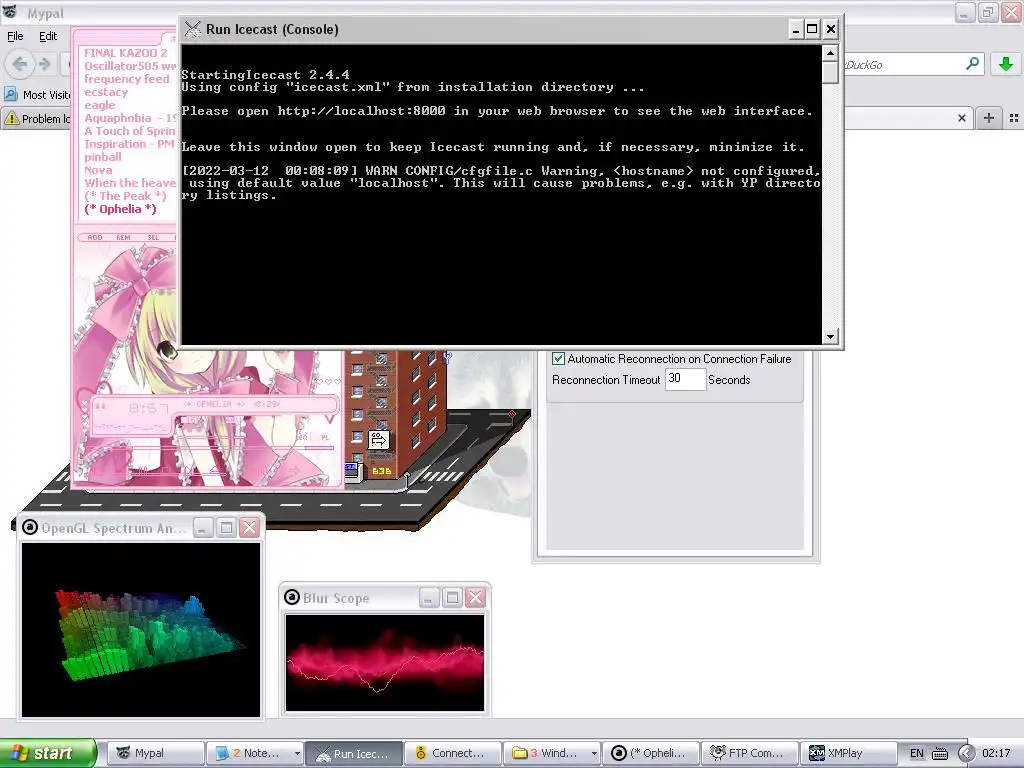Viewport: 1024px width, 768px height.
Task: Select Nova track in playlist
Action: [98, 170]
